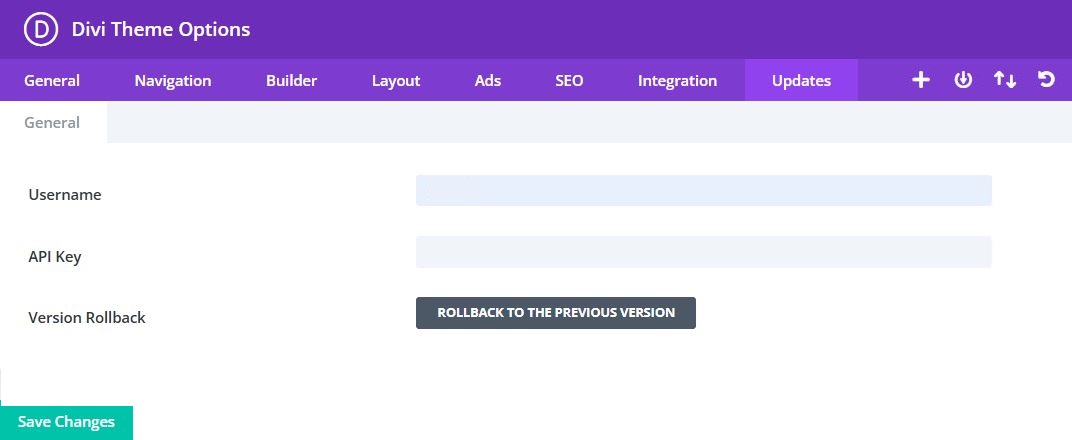This screenshot has height=440, width=1072.
Task: Focus the Username input field
Action: pyautogui.click(x=703, y=190)
